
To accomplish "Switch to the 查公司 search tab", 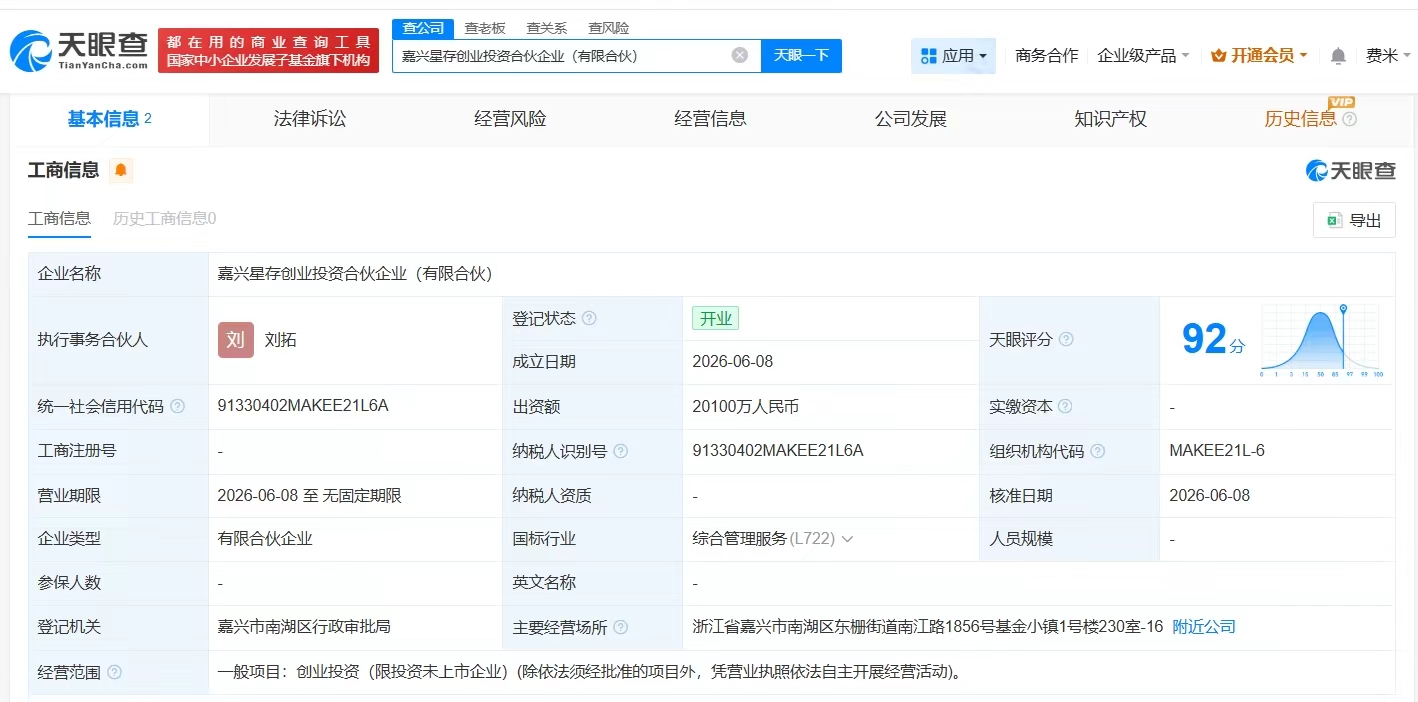I will click(x=423, y=28).
